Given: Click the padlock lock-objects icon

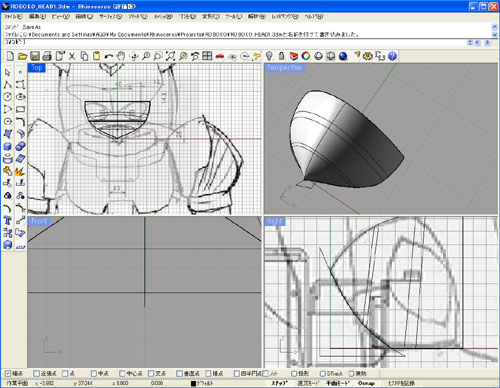Looking at the screenshot, I should [x=281, y=56].
